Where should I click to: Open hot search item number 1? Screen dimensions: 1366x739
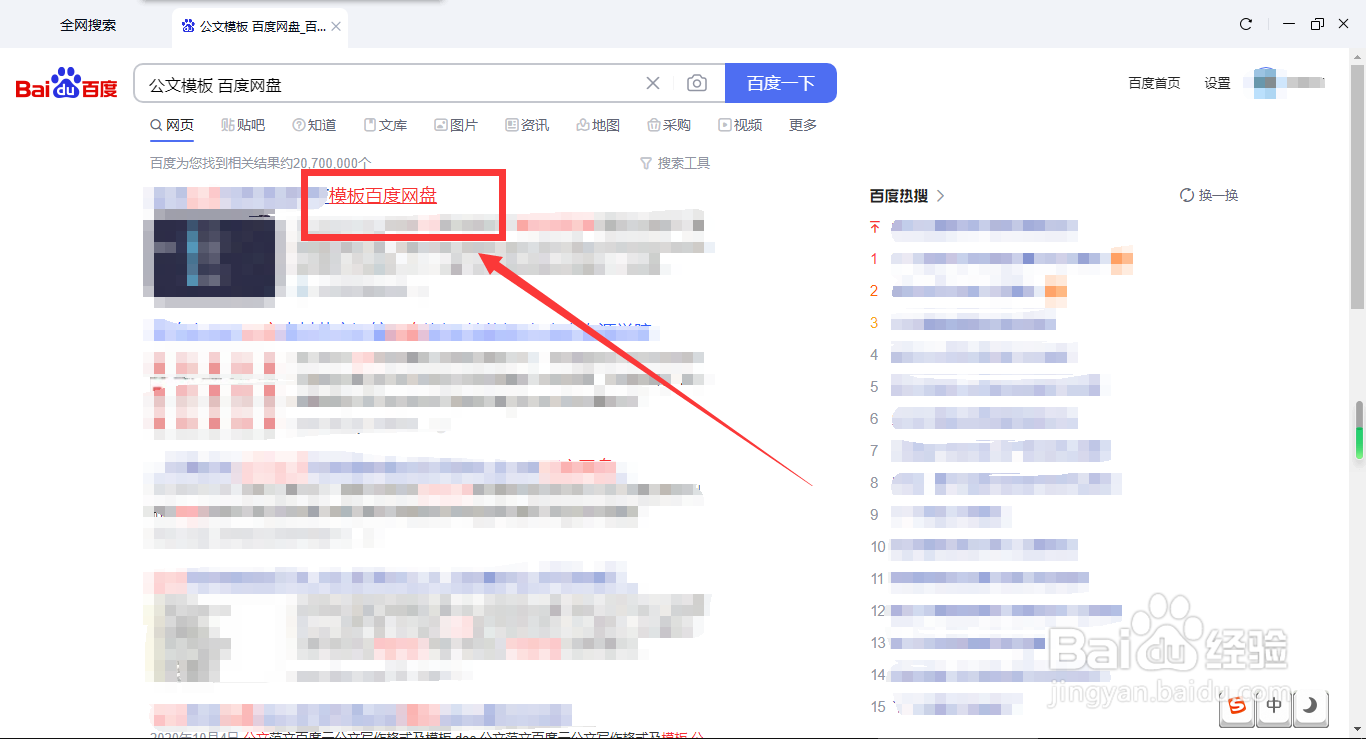pos(1000,259)
